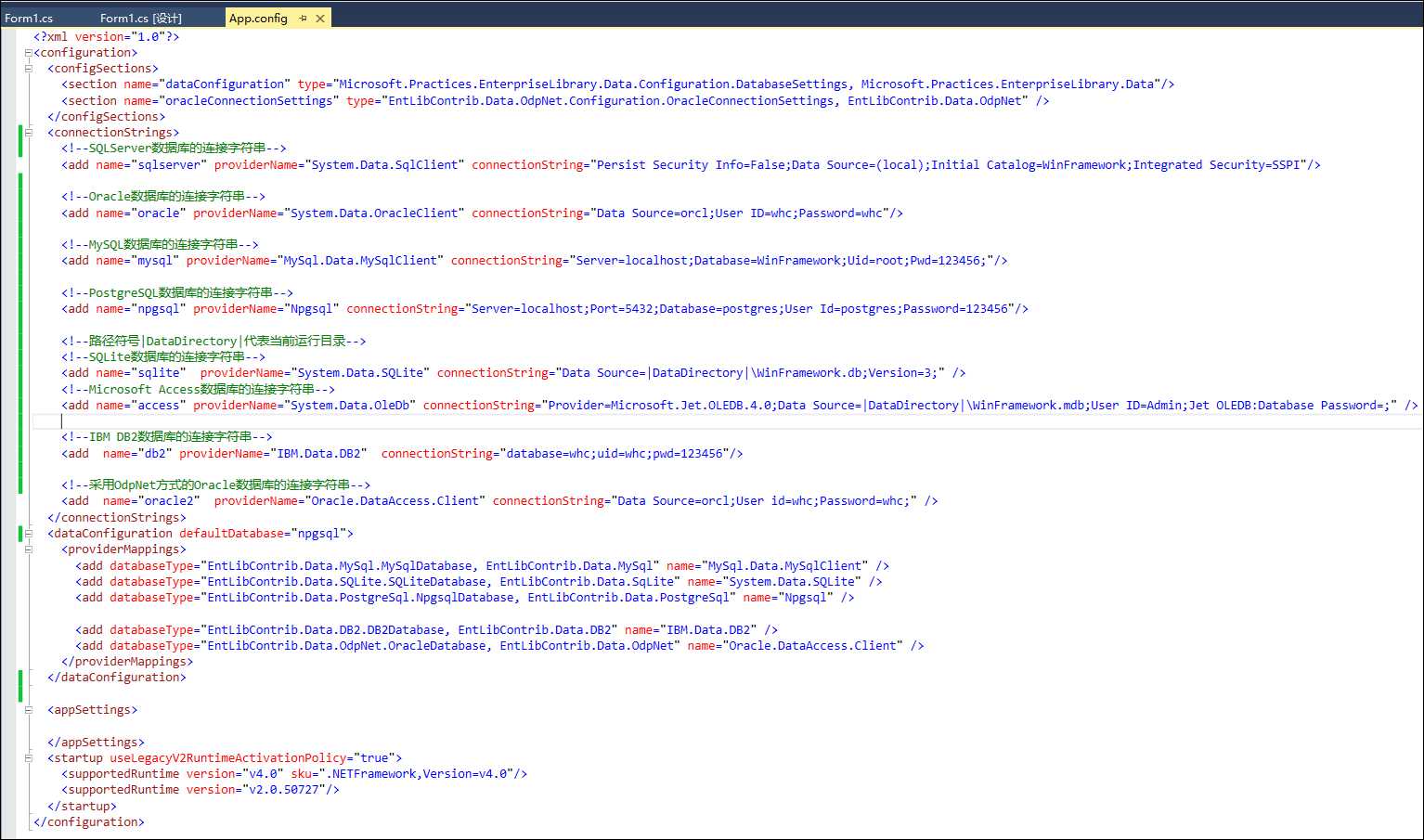Open the Form1.cs [设计] designer tab

click(x=141, y=18)
